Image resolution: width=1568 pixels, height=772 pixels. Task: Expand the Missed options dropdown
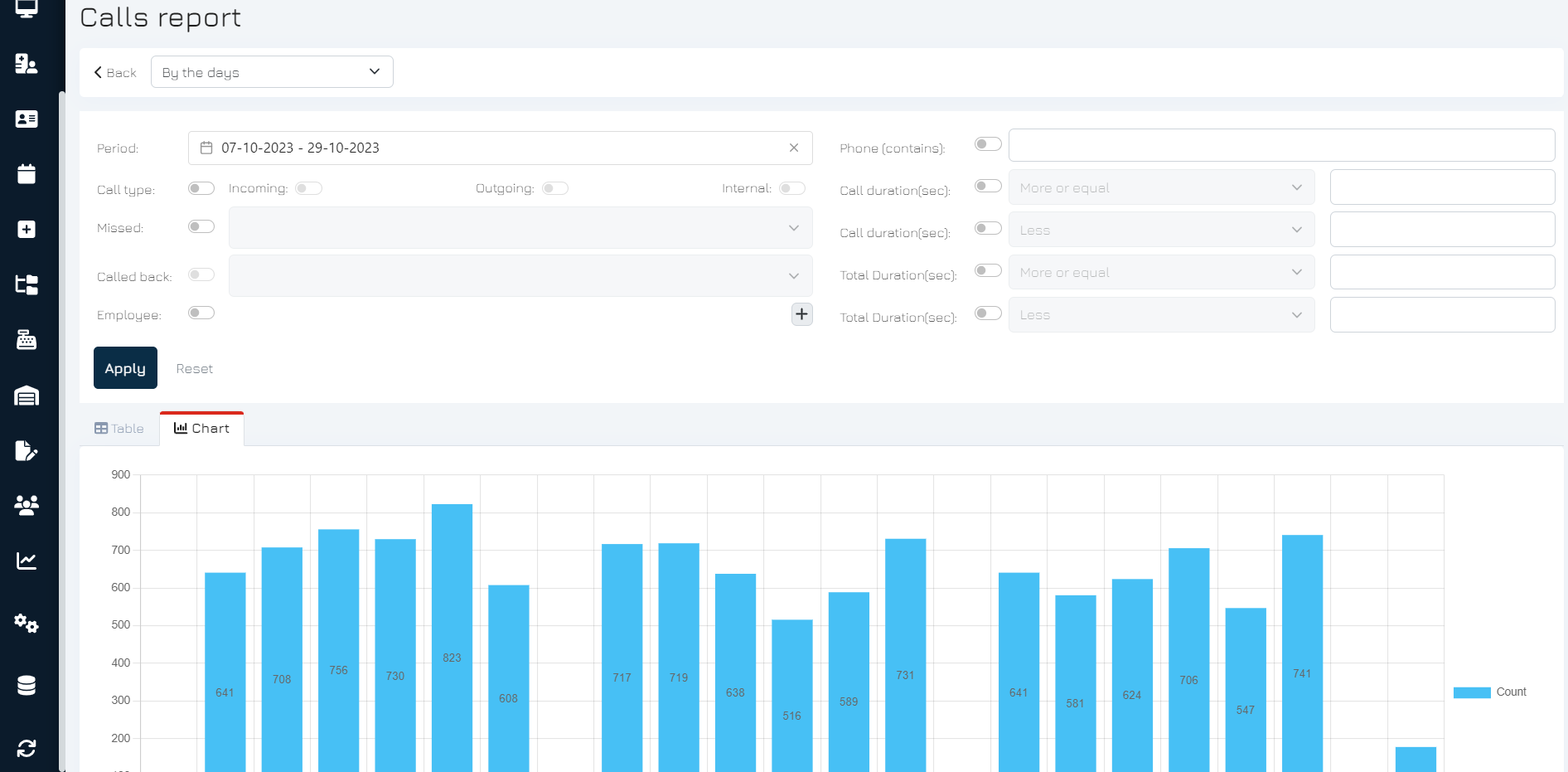point(520,228)
